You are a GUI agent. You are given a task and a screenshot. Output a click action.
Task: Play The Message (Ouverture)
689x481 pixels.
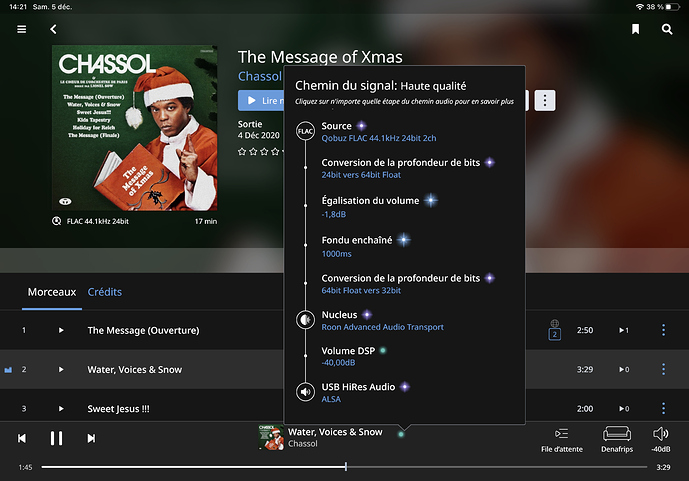pos(61,330)
